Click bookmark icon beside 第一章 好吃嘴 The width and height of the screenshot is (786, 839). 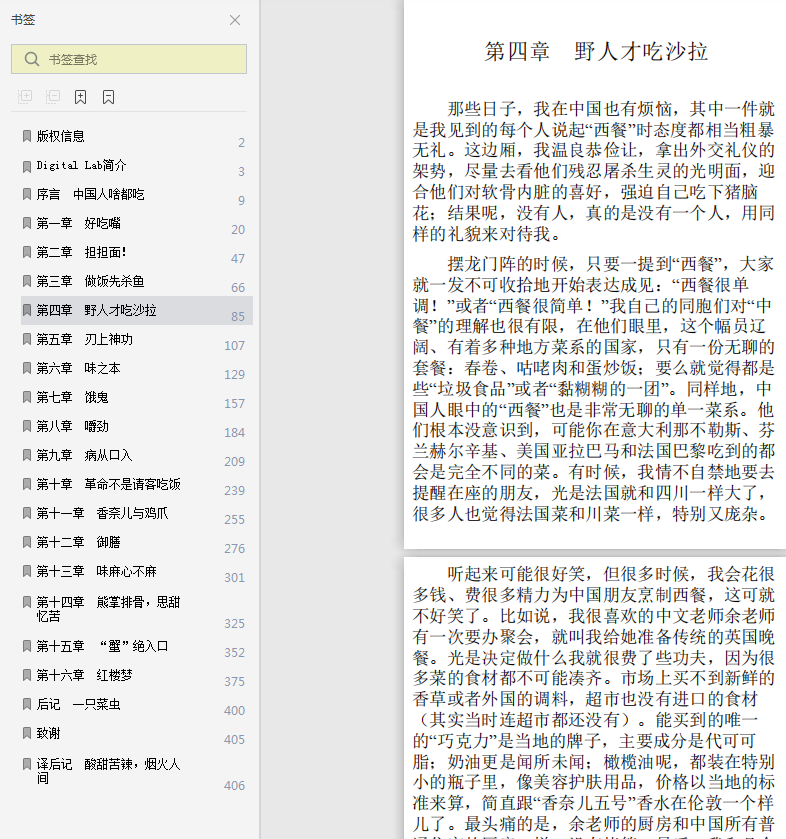(27, 223)
